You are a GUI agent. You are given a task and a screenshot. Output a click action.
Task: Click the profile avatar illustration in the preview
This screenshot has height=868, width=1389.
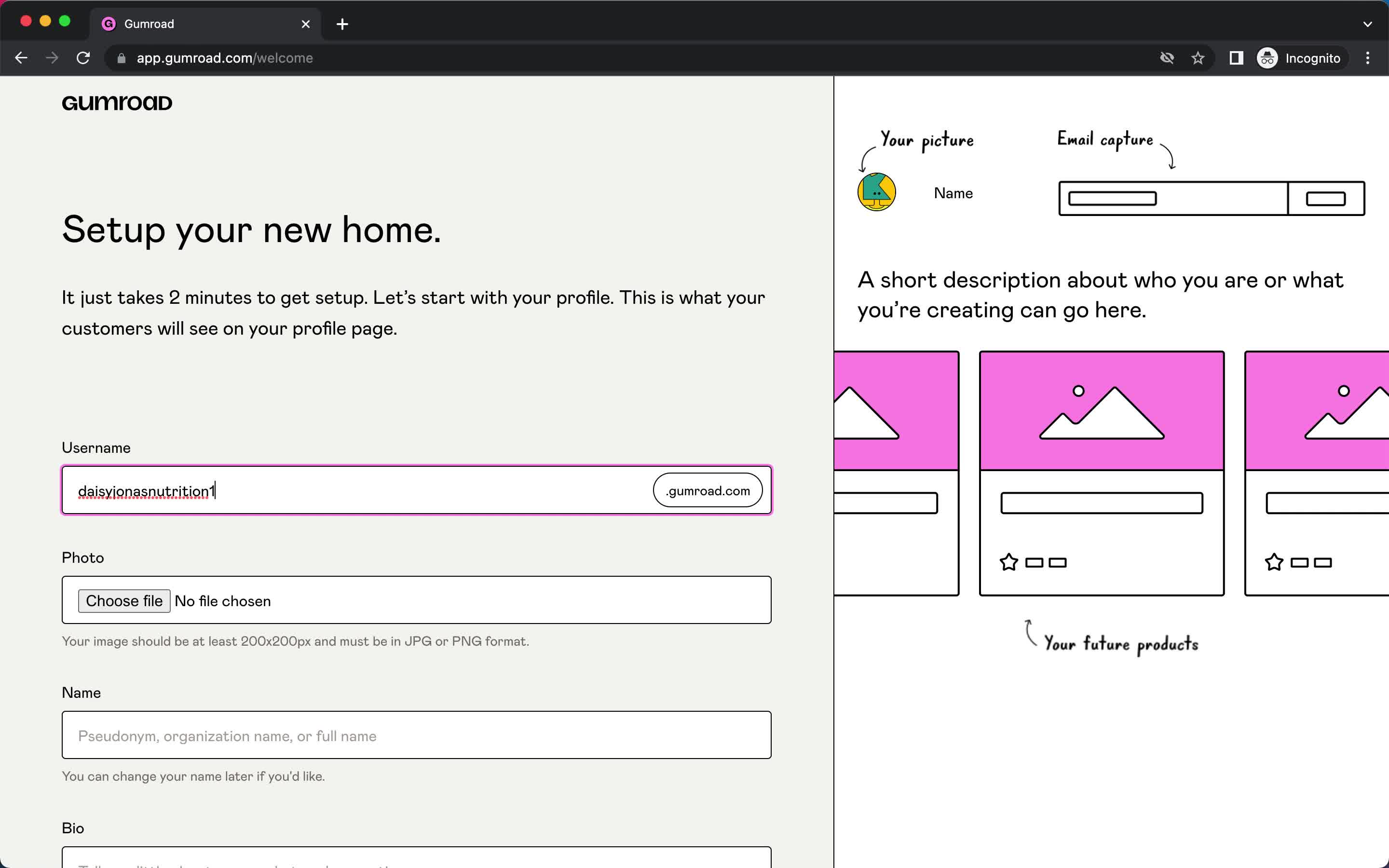click(x=876, y=192)
